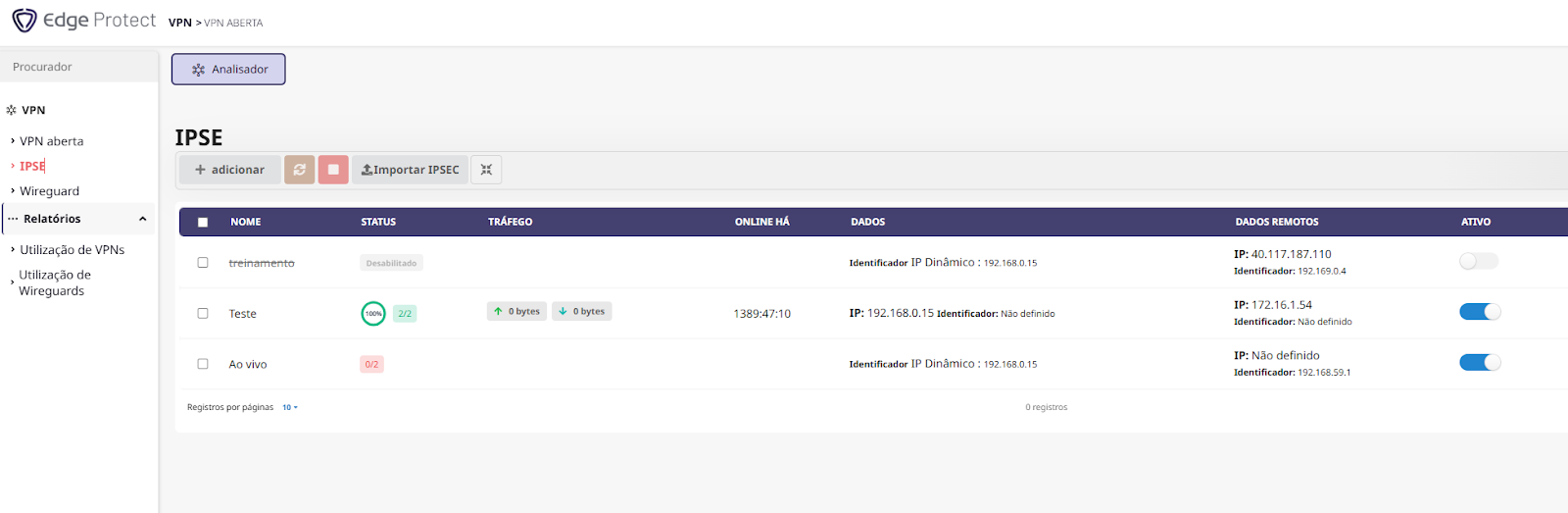
Task: Enable the treinamento VPN active toggle
Action: [x=1478, y=261]
